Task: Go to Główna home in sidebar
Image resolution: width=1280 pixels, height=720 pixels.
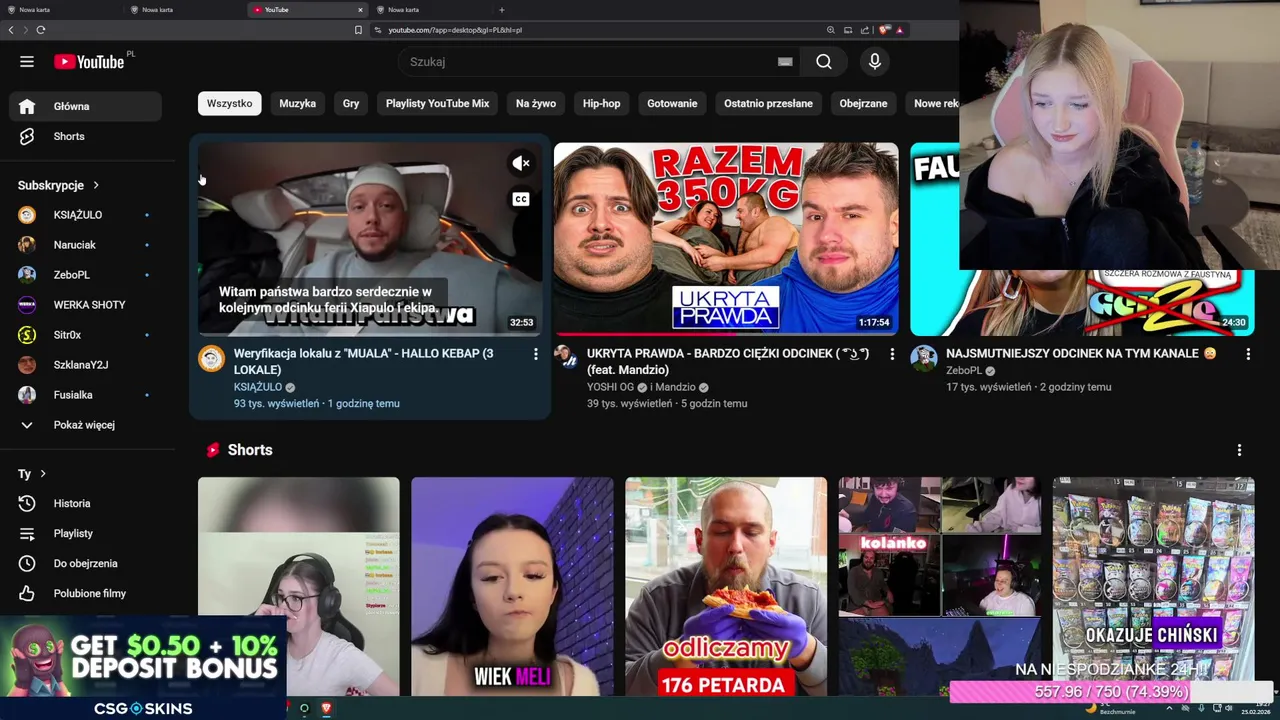Action: (x=85, y=106)
